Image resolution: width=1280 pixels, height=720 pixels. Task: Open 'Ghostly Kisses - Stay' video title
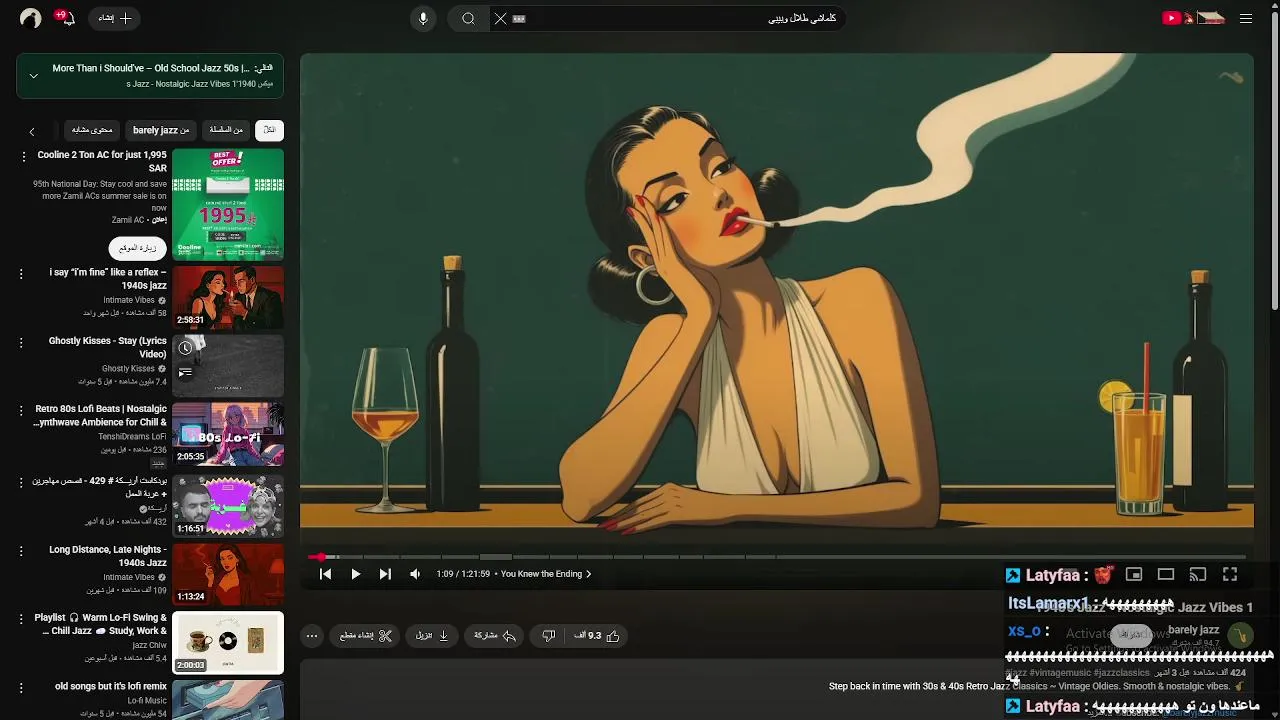tap(108, 347)
